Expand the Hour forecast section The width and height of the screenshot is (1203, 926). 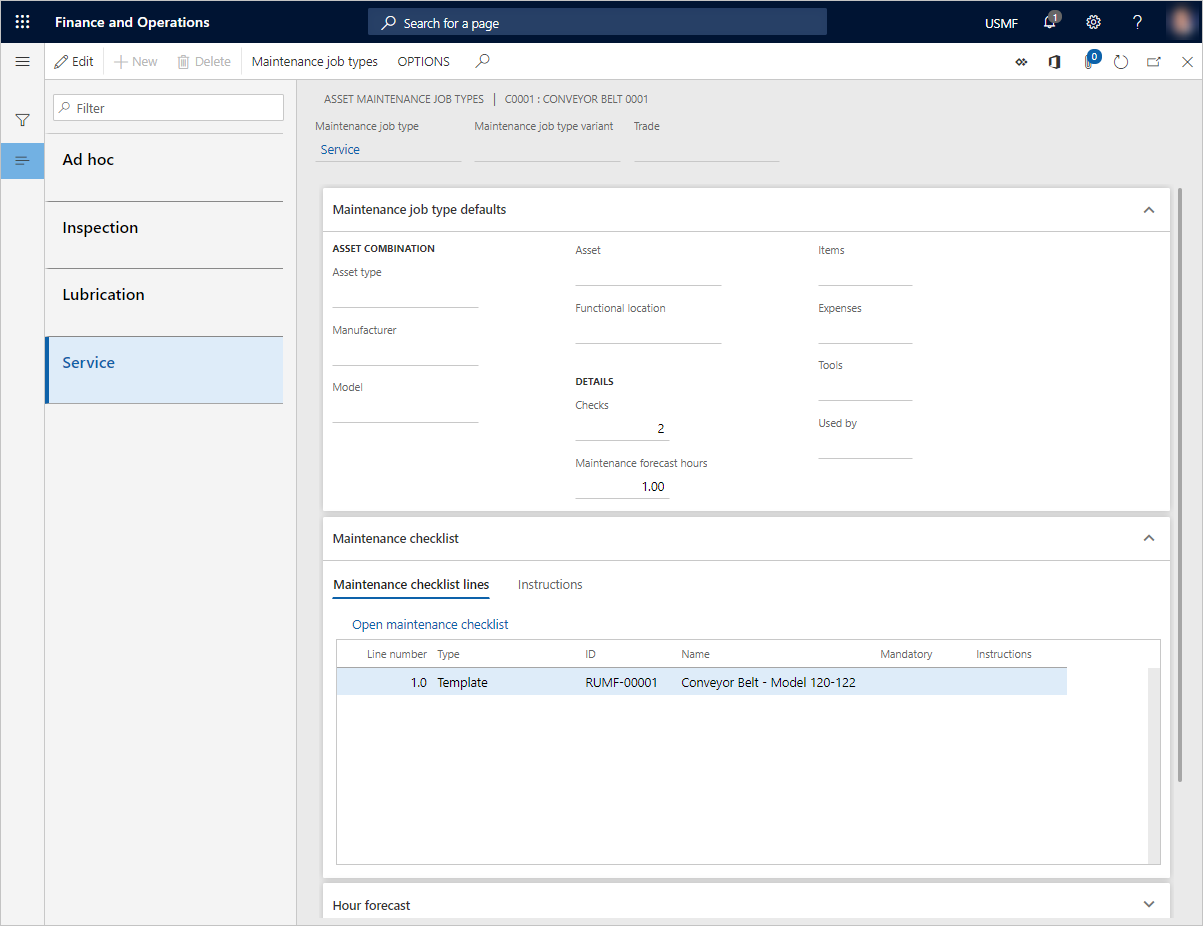1149,904
